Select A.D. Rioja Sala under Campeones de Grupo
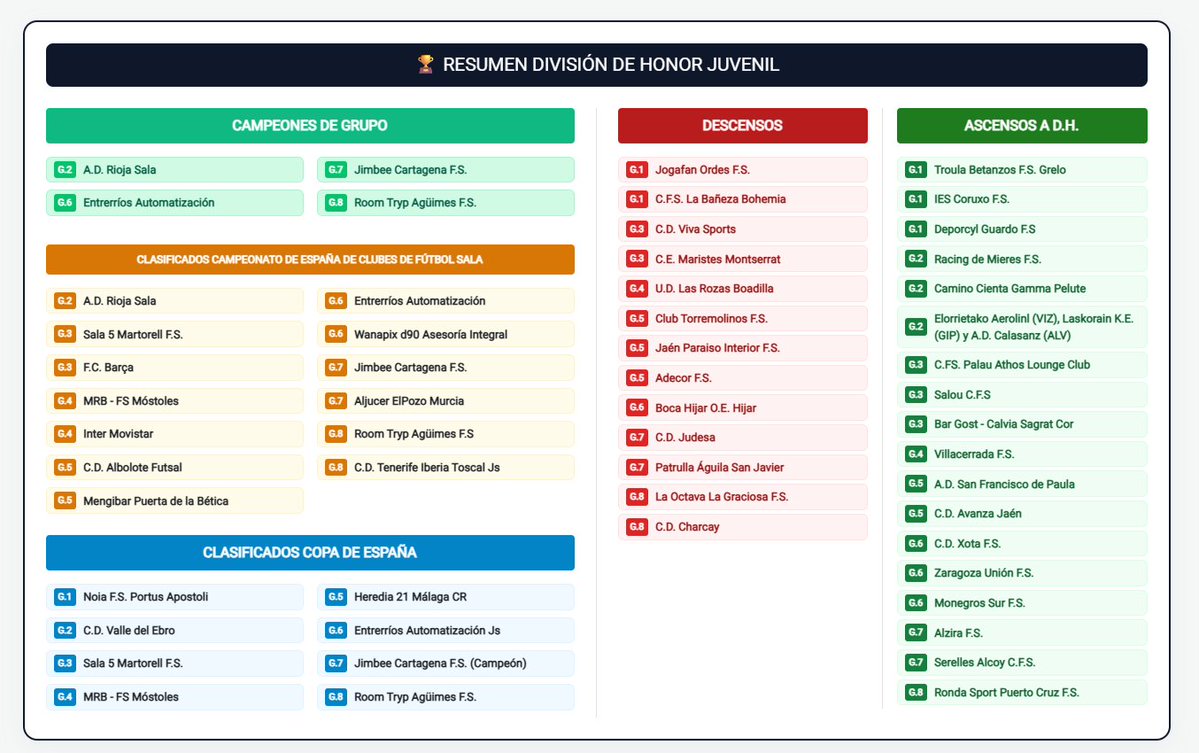The height and width of the screenshot is (753, 1199). tap(174, 170)
